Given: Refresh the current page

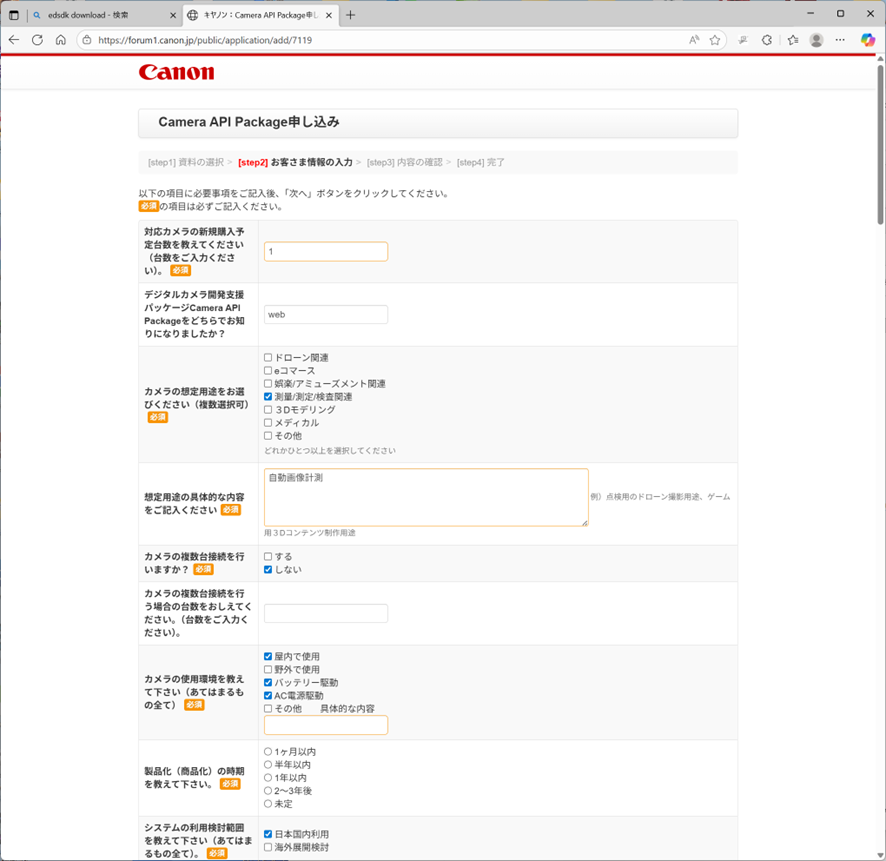Looking at the screenshot, I should (37, 40).
